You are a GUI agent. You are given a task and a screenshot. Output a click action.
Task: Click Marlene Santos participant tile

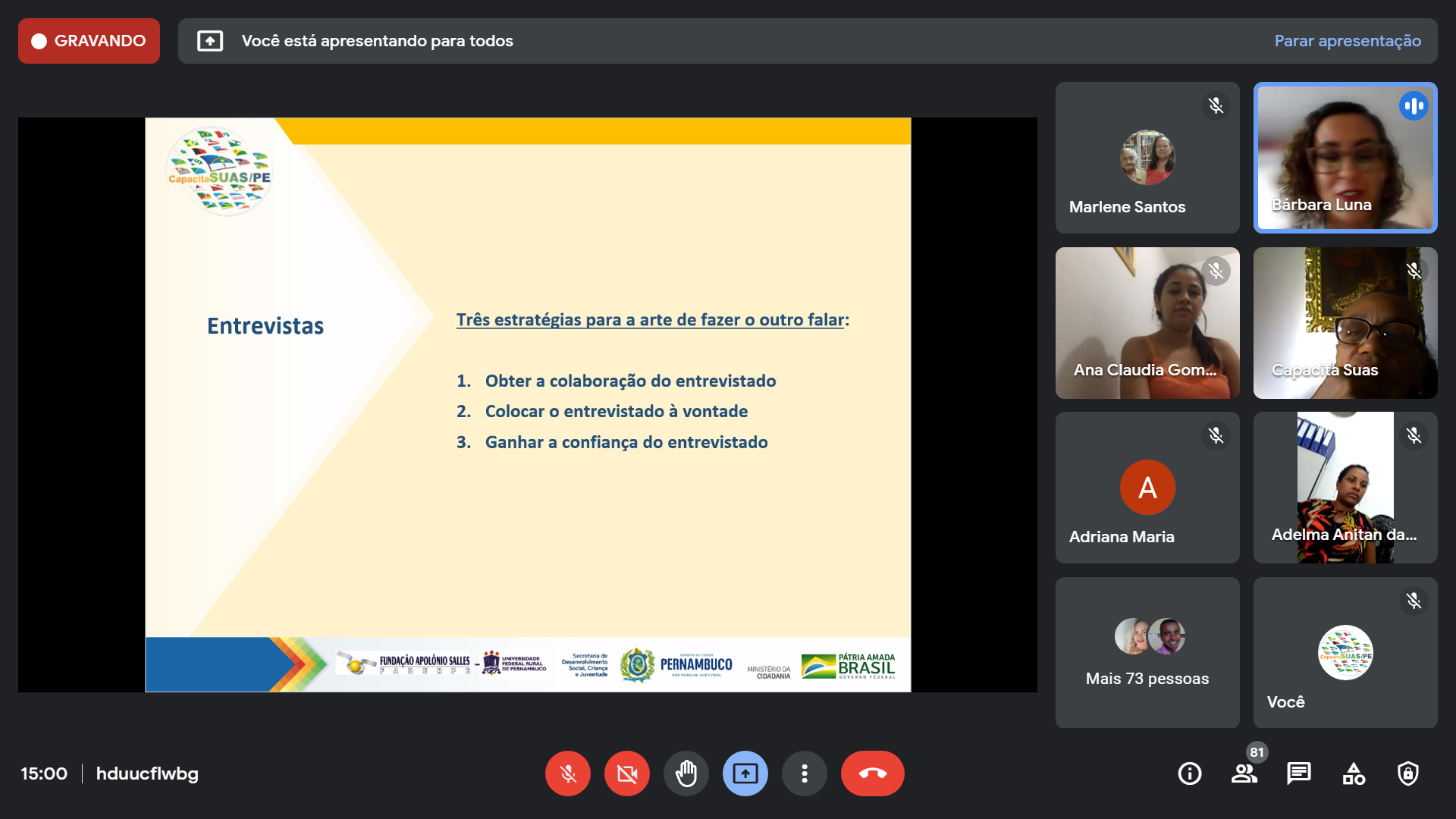(1147, 157)
